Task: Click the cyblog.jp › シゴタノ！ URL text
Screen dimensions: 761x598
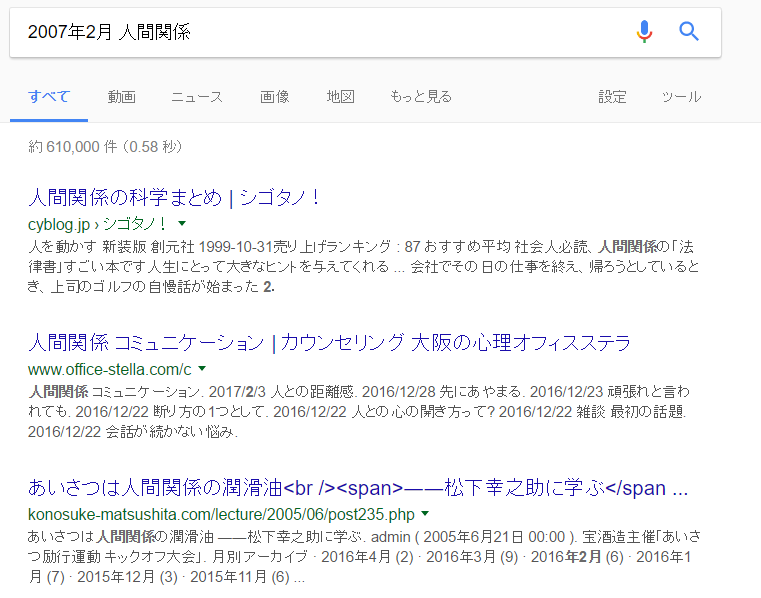Action: coord(97,224)
